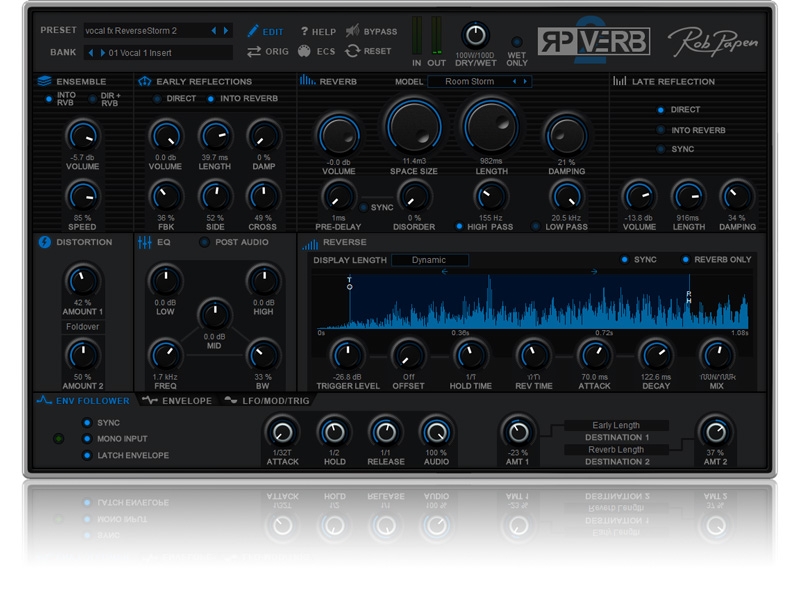Click the Dry/Wet knob
Screen dimensions: 800x596
[x=478, y=36]
